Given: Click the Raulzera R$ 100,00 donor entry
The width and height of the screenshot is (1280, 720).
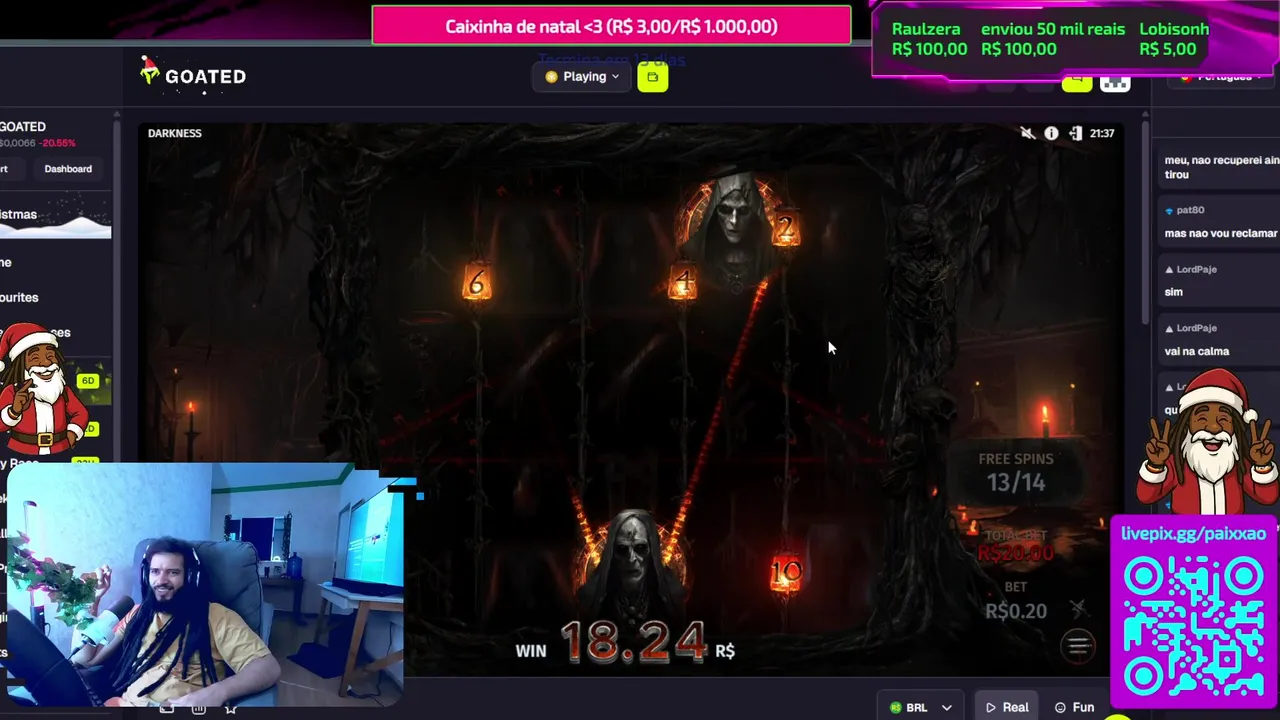Looking at the screenshot, I should (929, 39).
